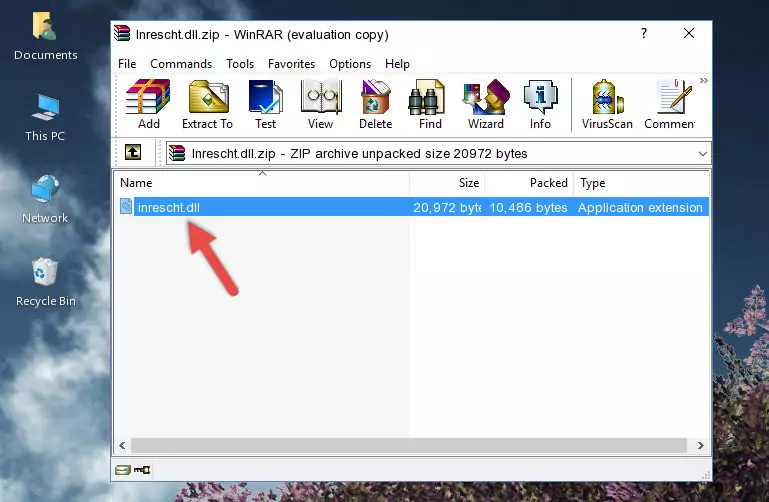Click the drive icon in status bar
This screenshot has height=502, width=769.
coord(123,470)
